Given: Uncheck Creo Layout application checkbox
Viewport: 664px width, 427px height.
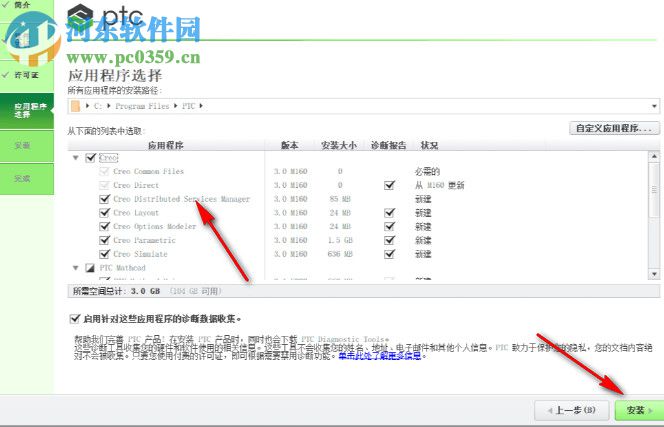Looking at the screenshot, I should coord(104,213).
